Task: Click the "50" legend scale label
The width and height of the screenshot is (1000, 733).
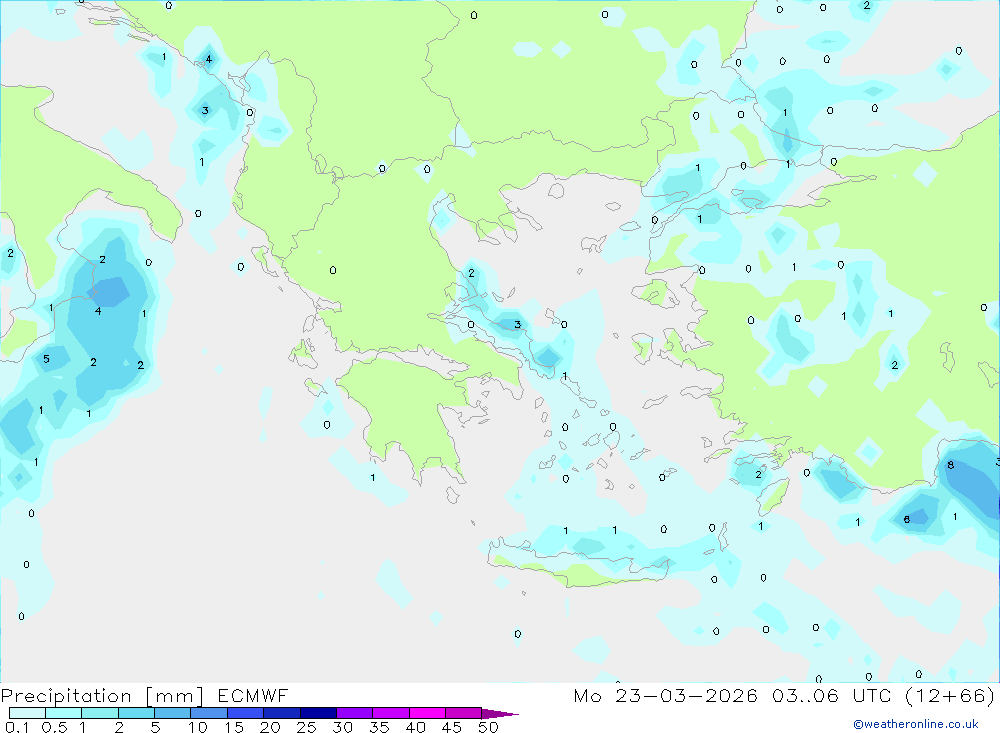Action: point(488,727)
